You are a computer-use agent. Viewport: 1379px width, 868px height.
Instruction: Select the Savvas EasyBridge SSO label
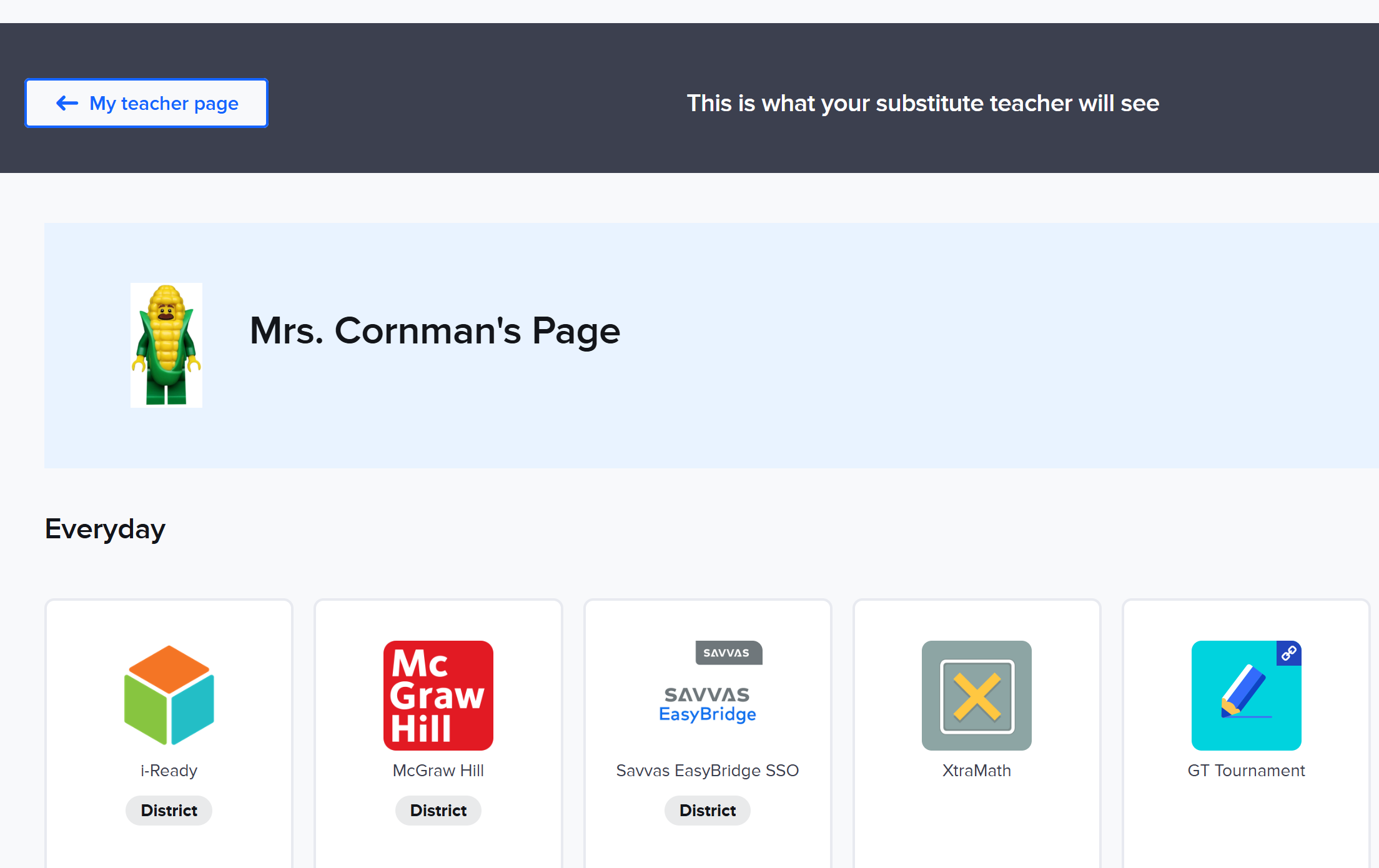(x=708, y=771)
